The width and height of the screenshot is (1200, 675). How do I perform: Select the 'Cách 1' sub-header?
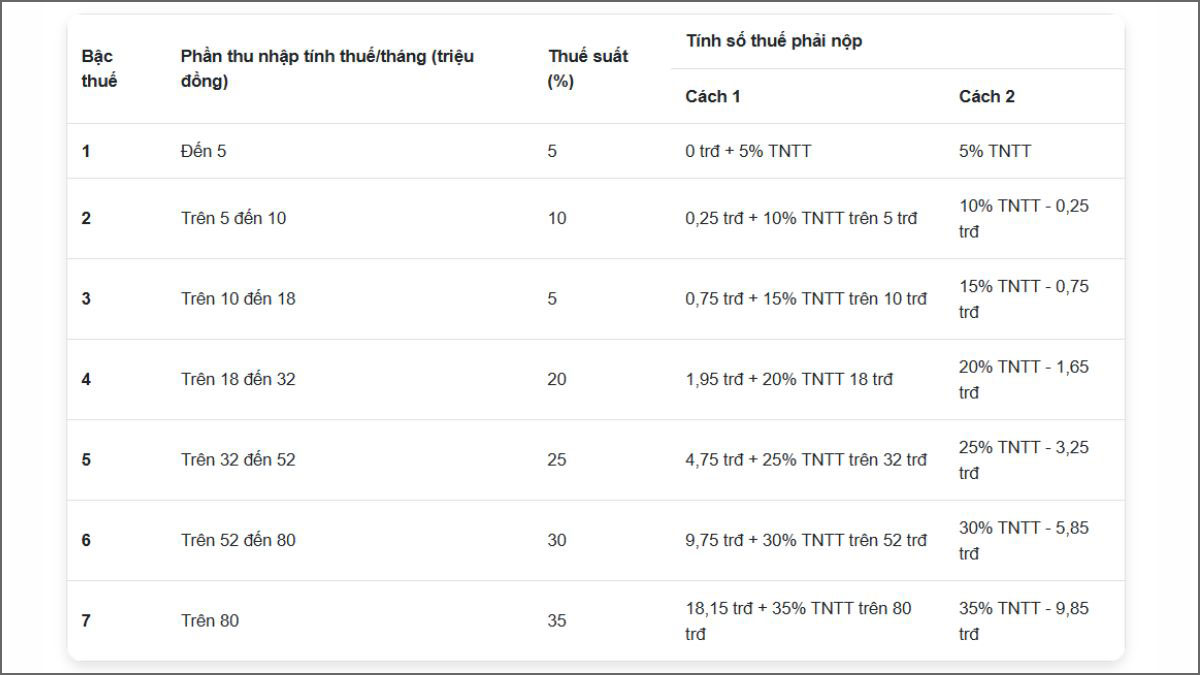713,97
